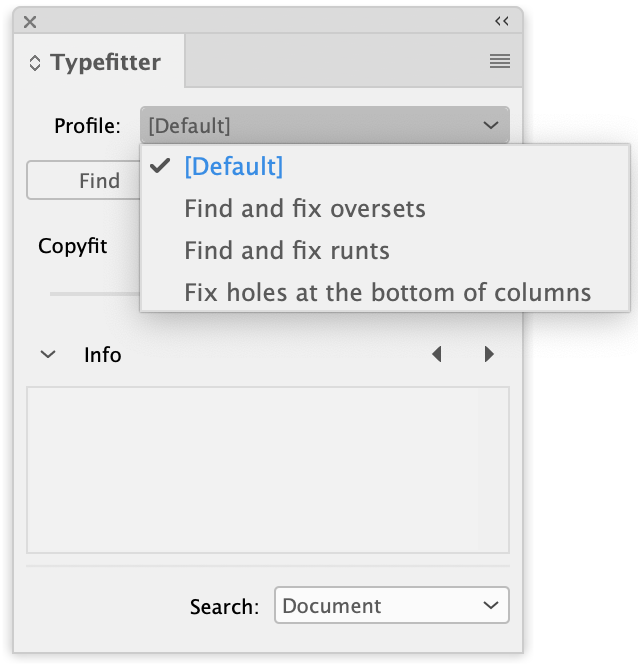Pick Fix holes at the bottom of columns
This screenshot has height=664, width=638.
pyautogui.click(x=385, y=292)
